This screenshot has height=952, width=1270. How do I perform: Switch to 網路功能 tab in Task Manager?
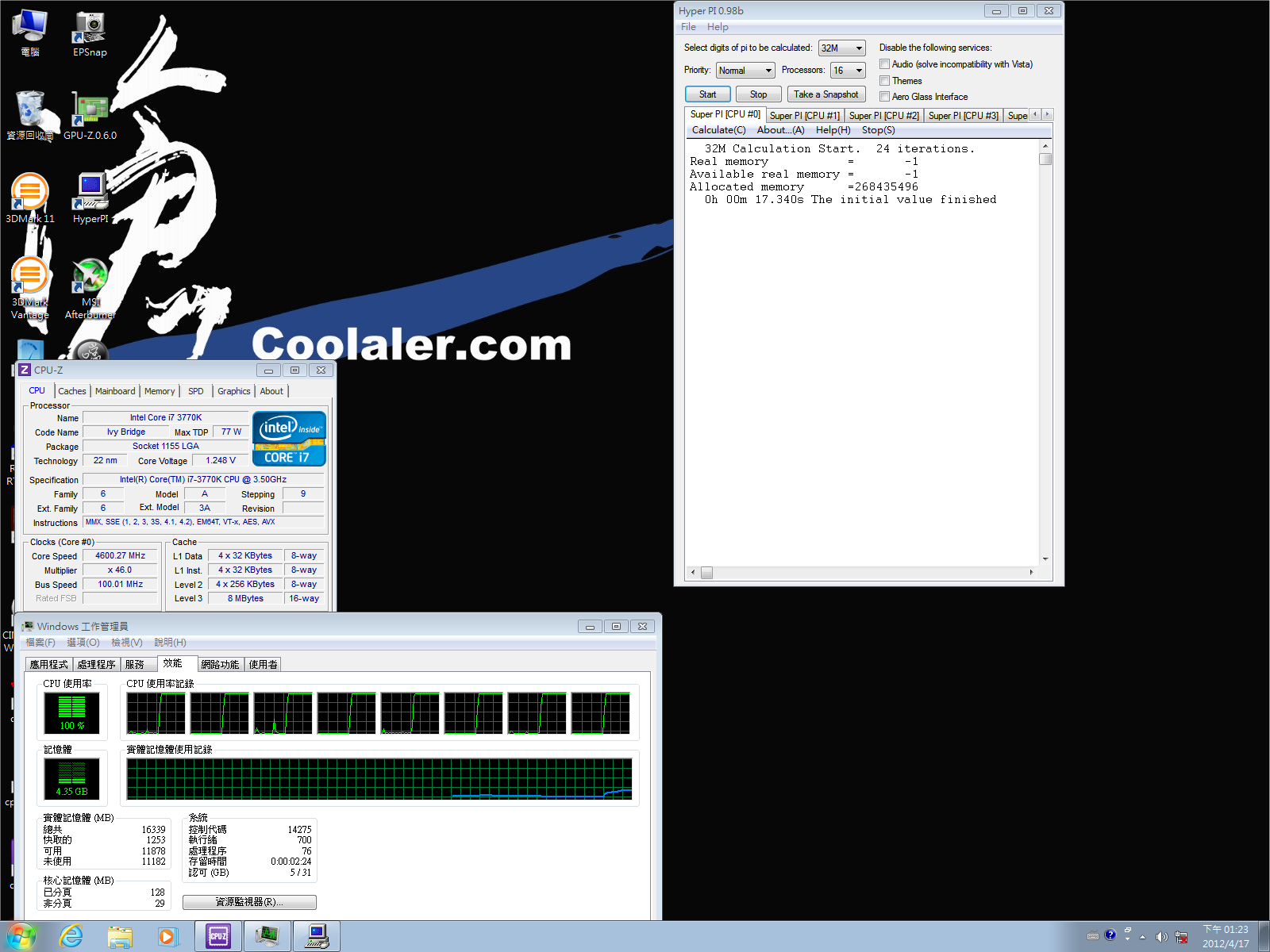[220, 665]
